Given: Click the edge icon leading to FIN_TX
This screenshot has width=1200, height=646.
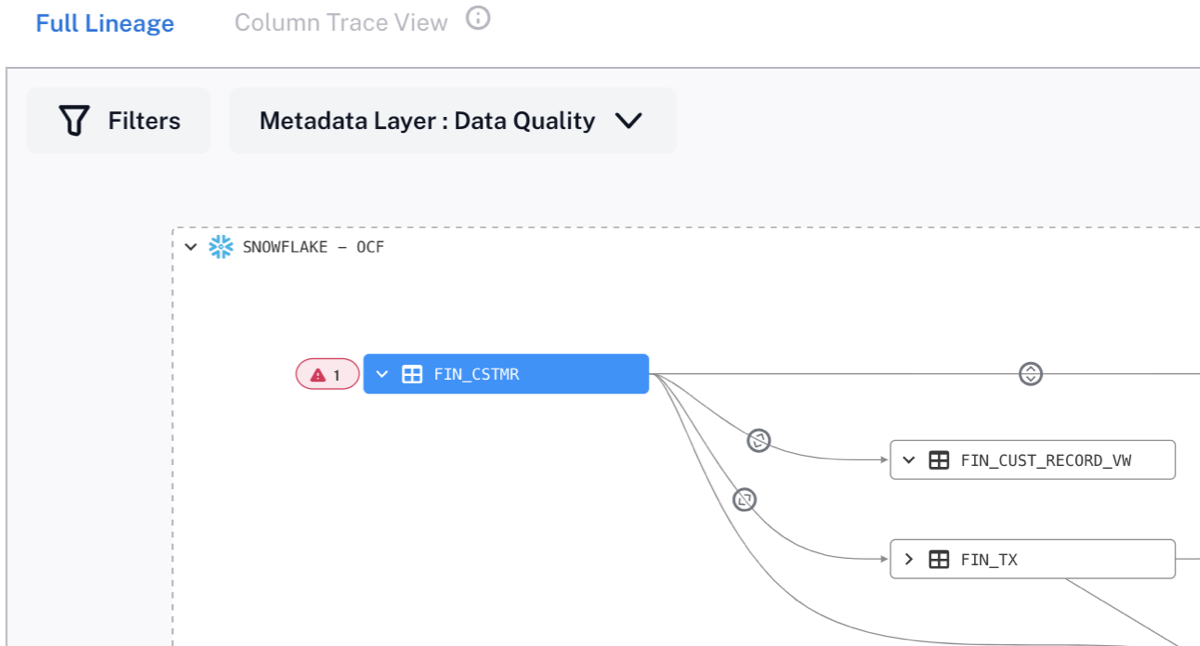Looking at the screenshot, I should click(744, 499).
